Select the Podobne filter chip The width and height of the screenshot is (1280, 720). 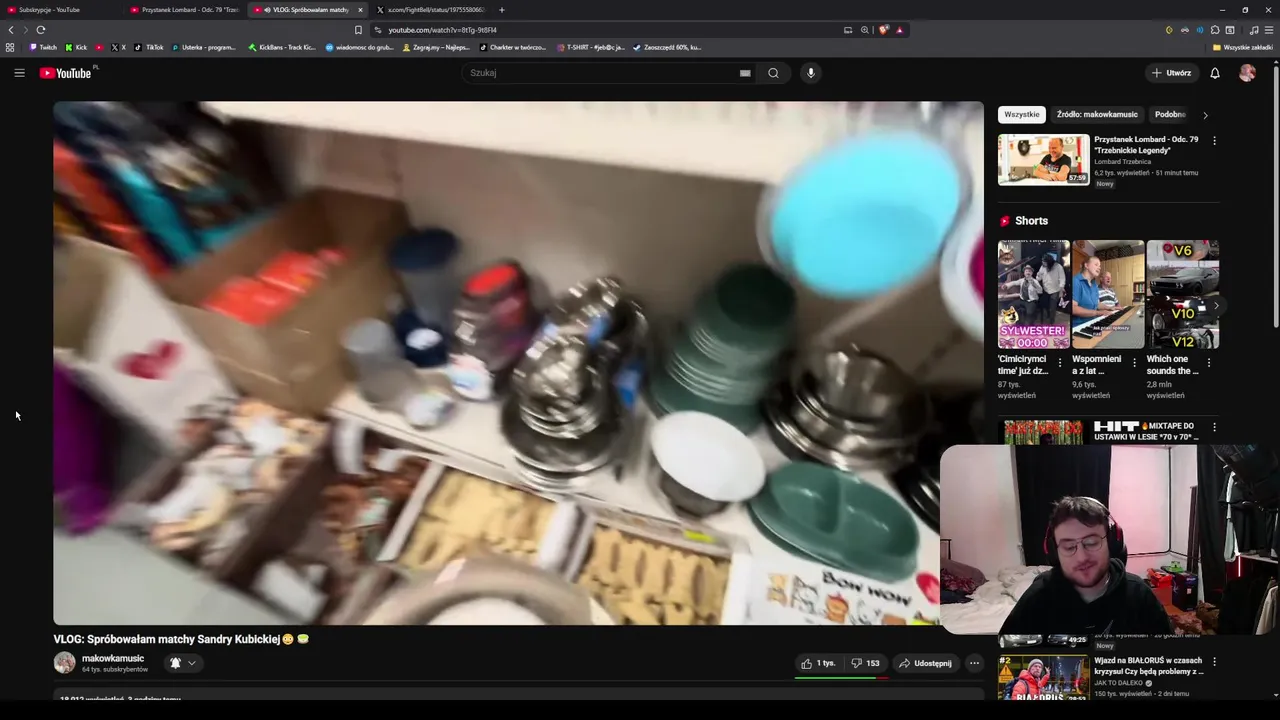[1170, 115]
